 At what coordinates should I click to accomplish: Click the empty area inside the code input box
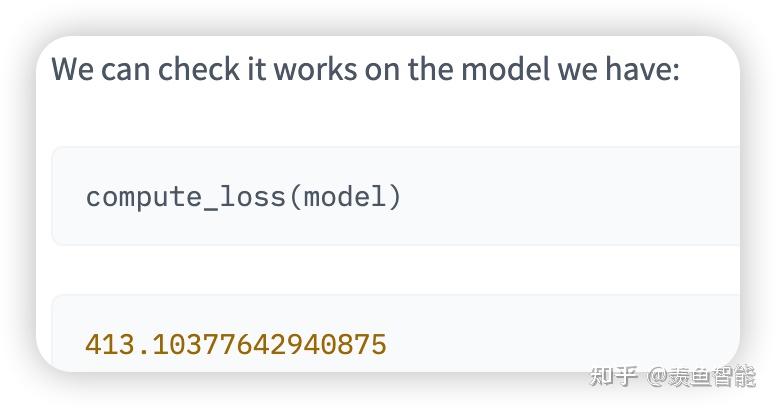[569, 197]
